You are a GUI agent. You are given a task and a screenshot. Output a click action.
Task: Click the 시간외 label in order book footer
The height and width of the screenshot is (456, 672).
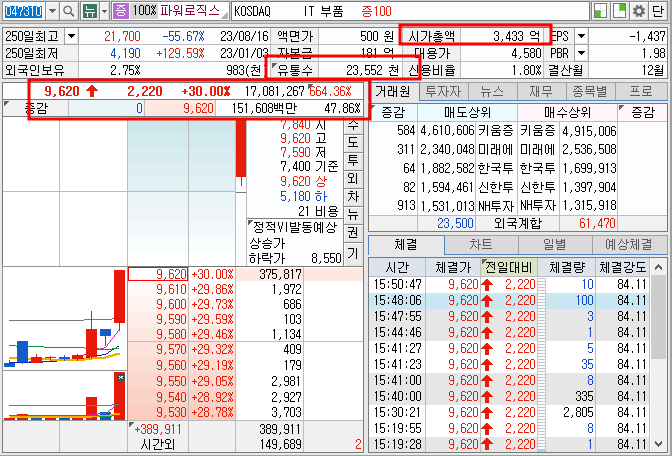(x=158, y=444)
